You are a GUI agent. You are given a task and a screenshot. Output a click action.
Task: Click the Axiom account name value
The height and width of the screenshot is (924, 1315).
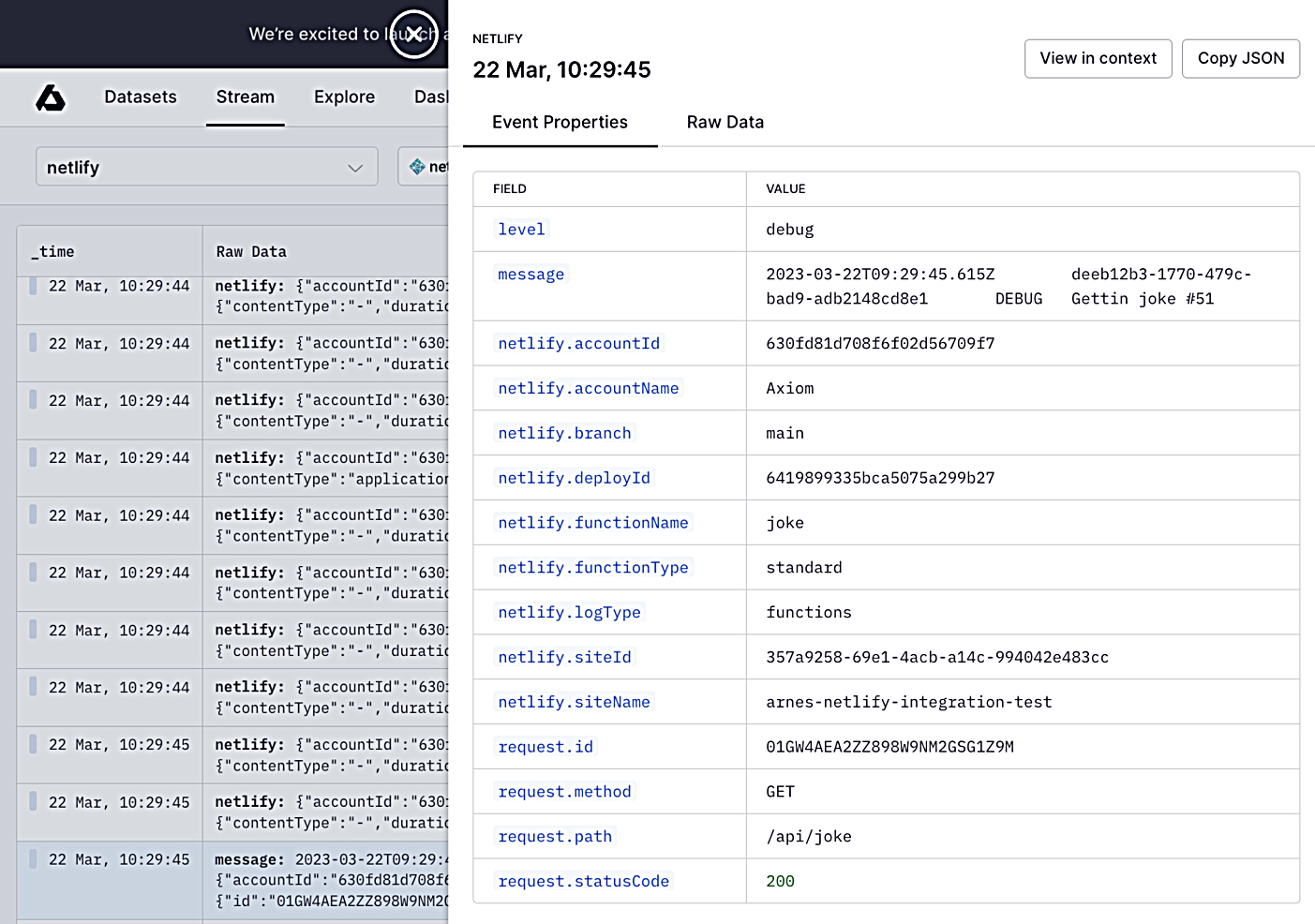tap(790, 388)
